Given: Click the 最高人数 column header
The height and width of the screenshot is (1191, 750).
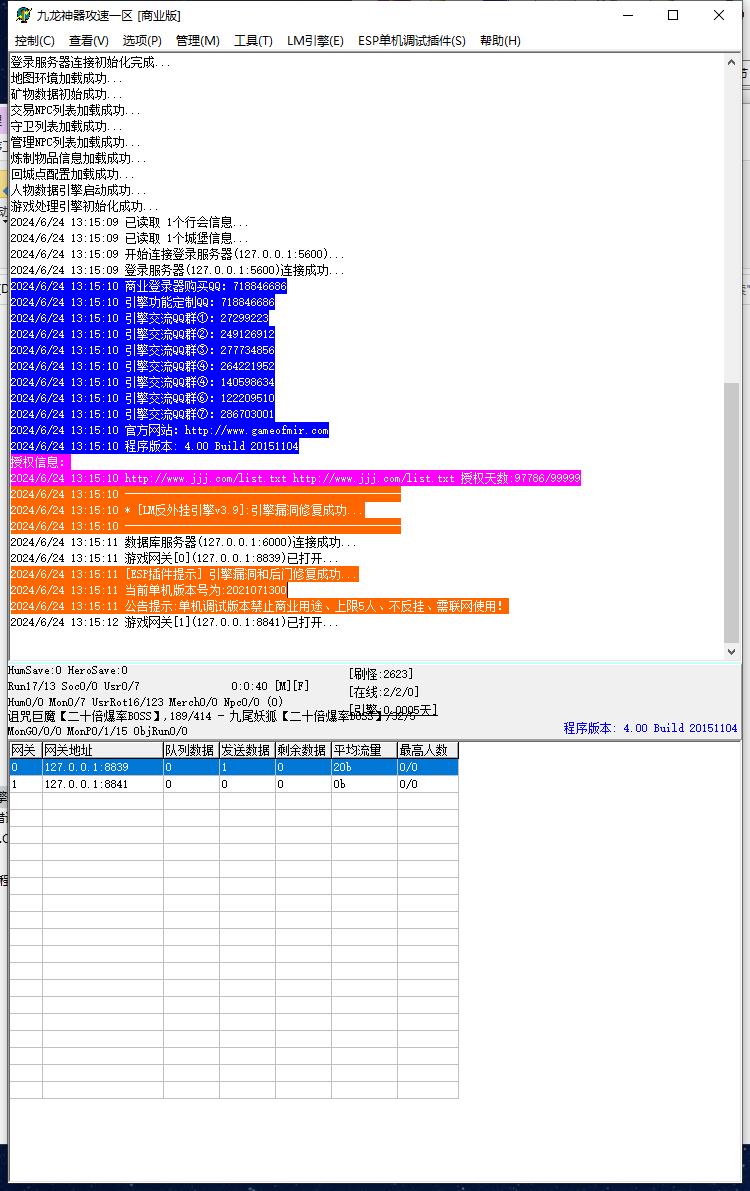Looking at the screenshot, I should 427,750.
